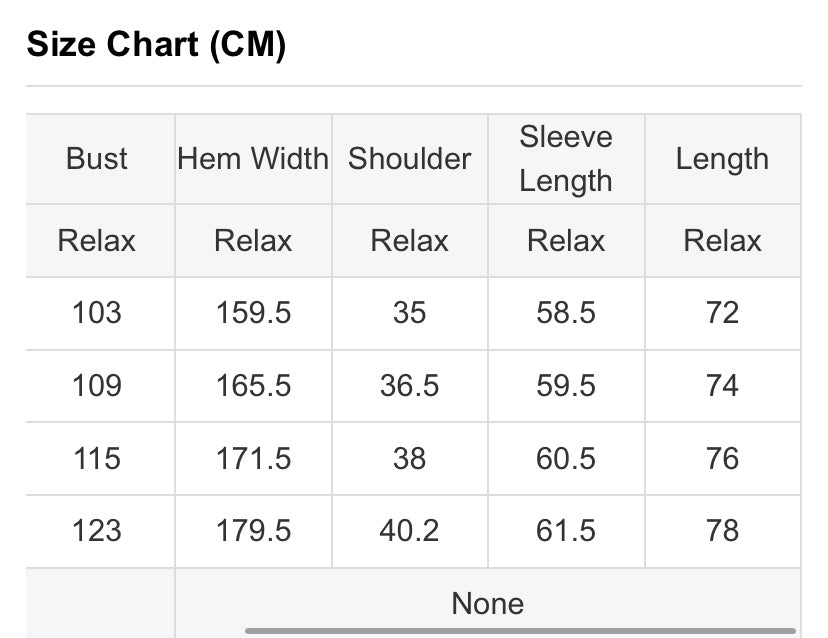
Task: Click the Sleeve Length column header
Action: 566,159
